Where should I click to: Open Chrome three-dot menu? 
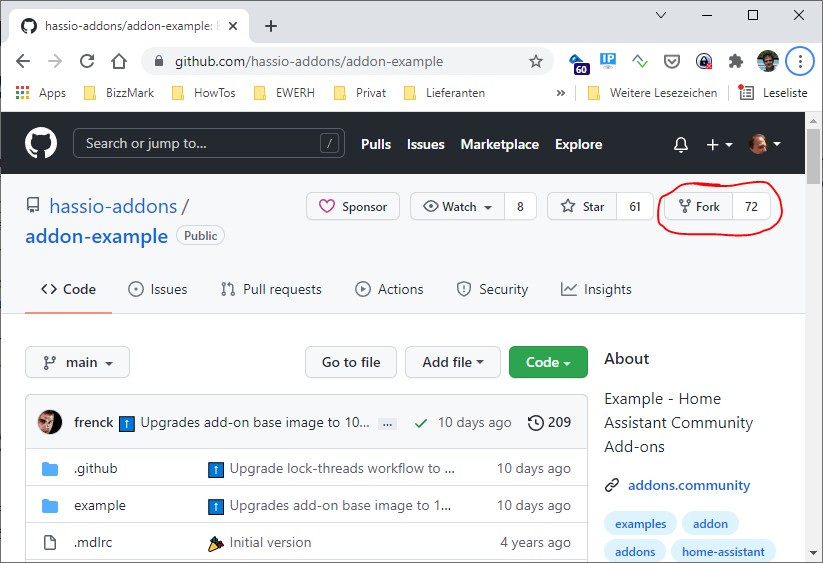coord(799,61)
